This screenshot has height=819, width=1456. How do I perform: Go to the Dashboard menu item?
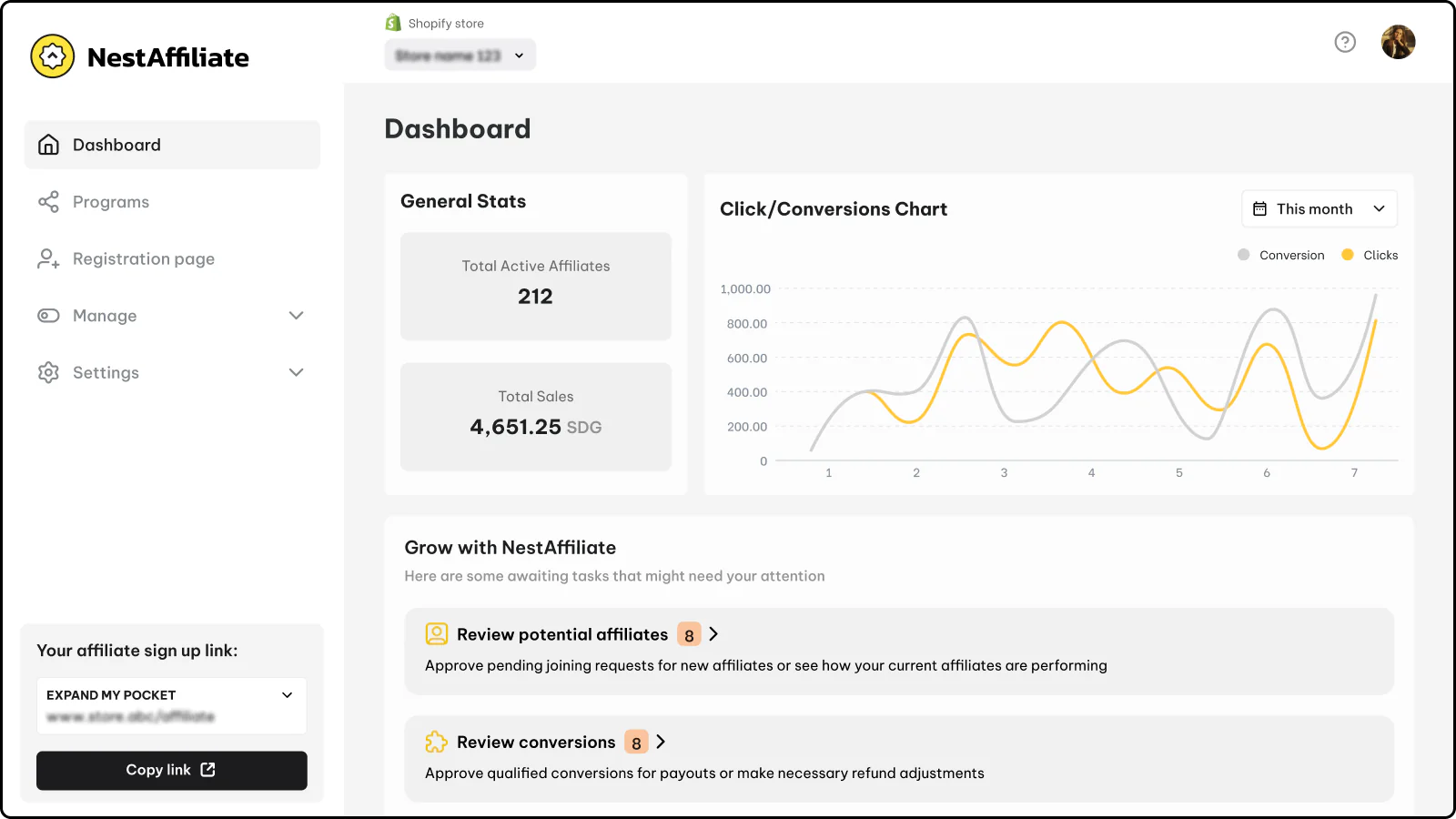pos(172,145)
